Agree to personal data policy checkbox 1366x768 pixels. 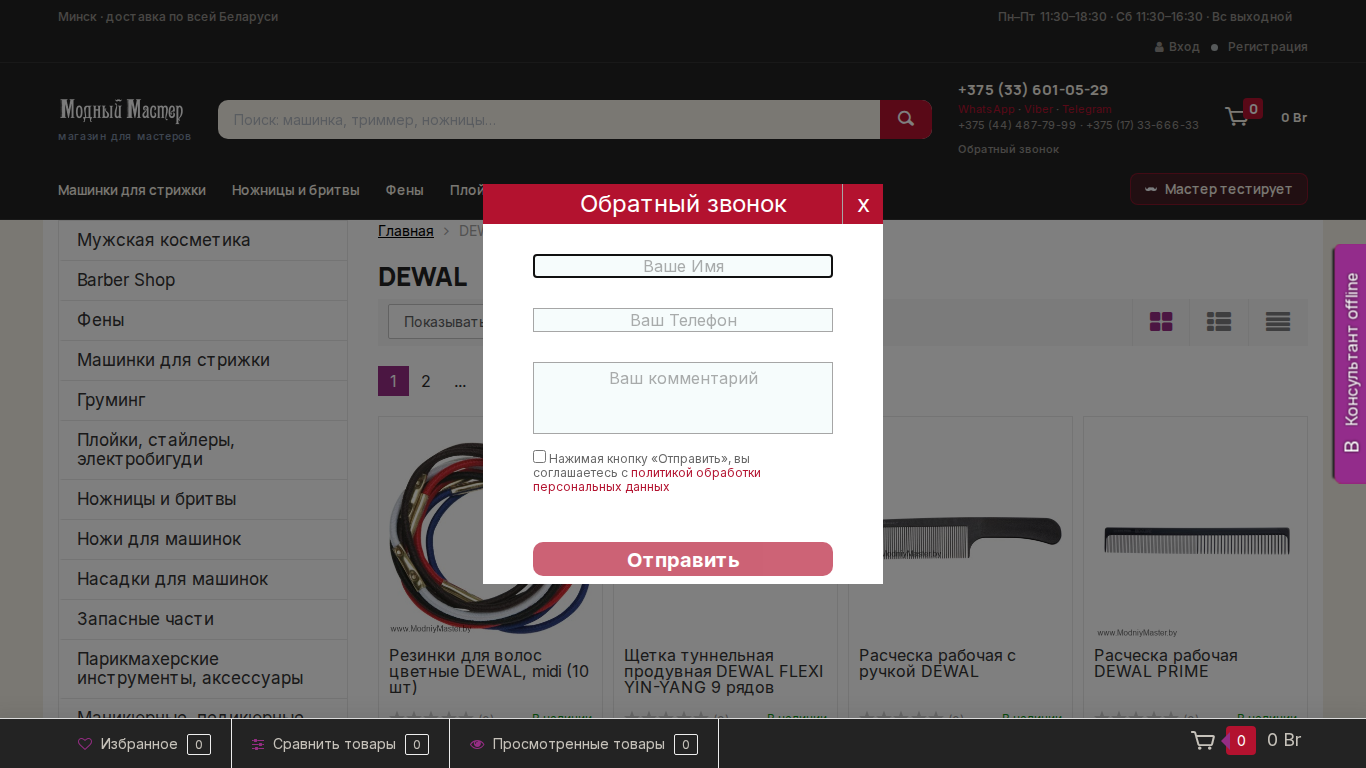[539, 456]
